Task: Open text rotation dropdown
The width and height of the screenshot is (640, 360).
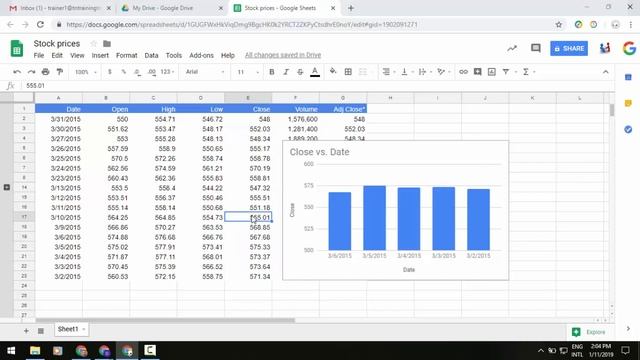Action: click(x=444, y=72)
